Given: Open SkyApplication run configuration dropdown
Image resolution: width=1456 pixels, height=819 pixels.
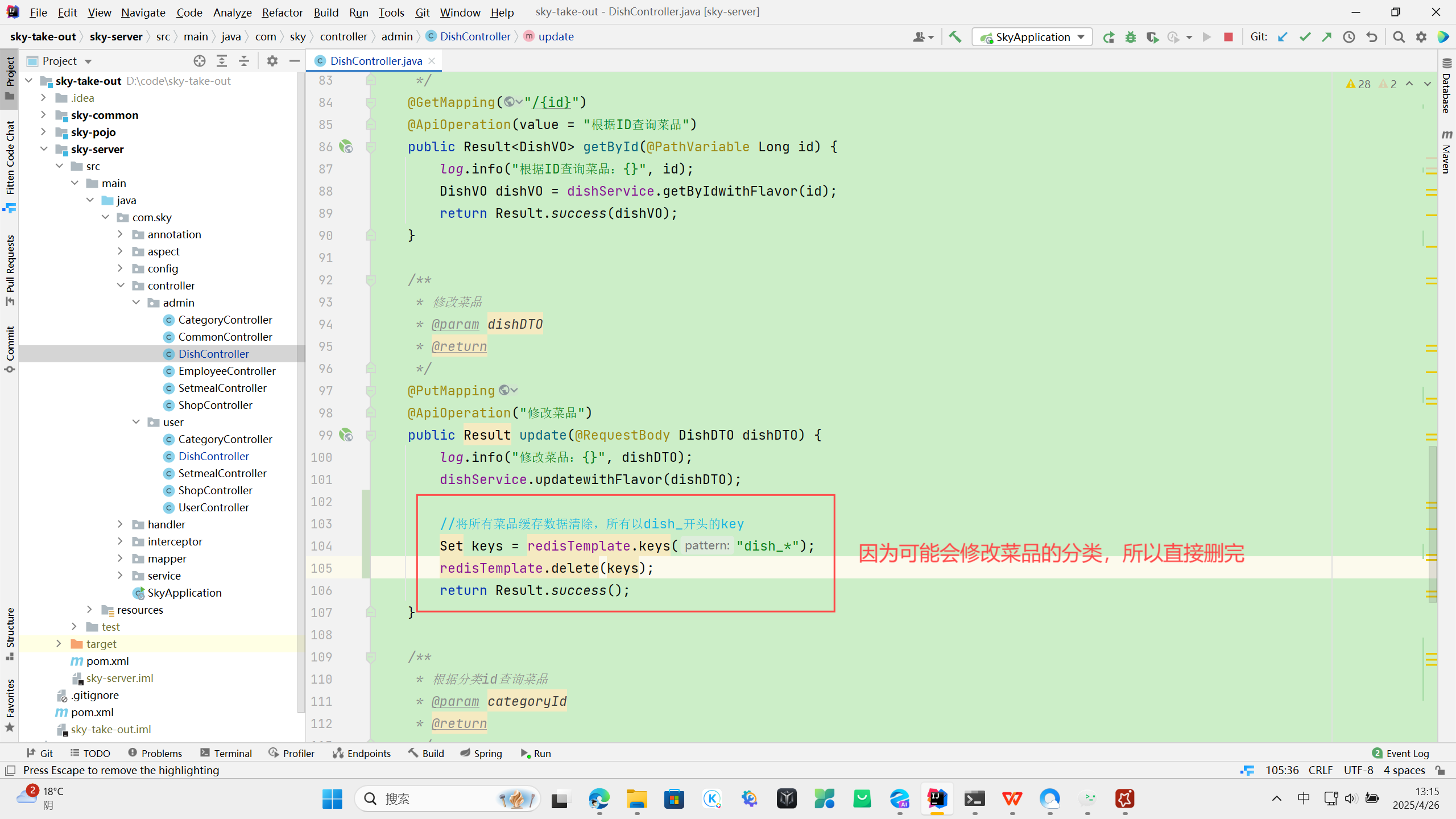Looking at the screenshot, I should click(1032, 37).
